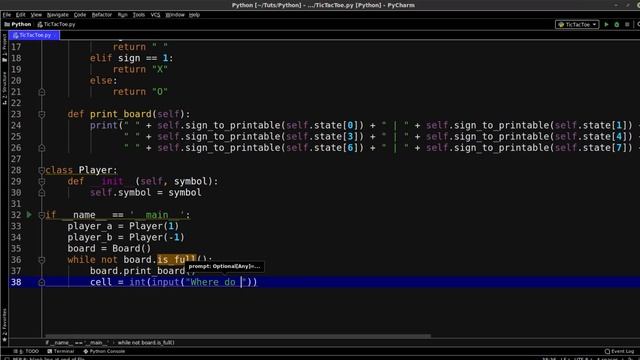Image resolution: width=640 pixels, height=360 pixels.
Task: Click the run gutter arrow on line 32
Action: 29,214
